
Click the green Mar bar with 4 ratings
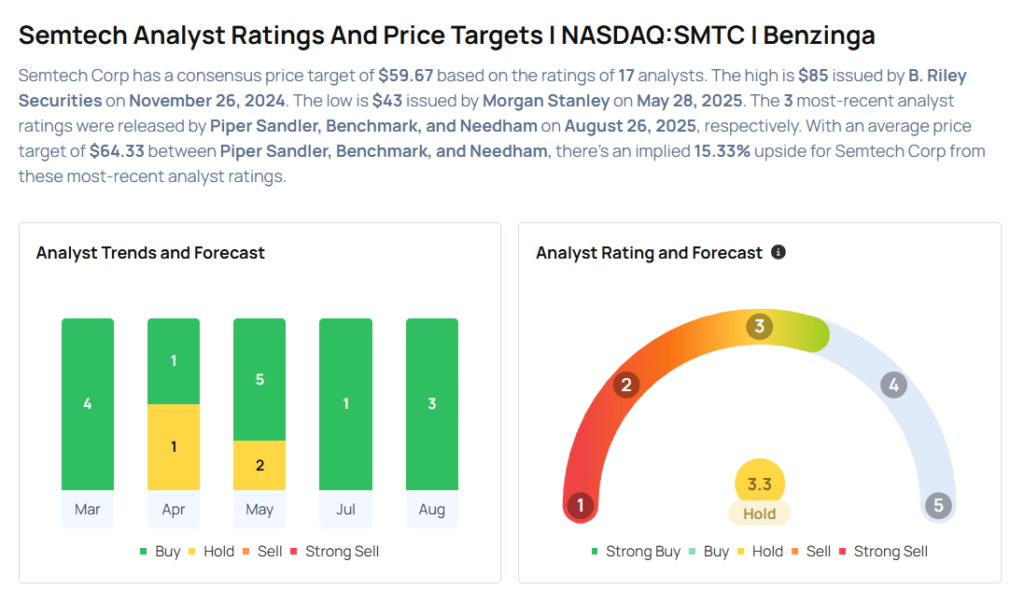point(87,404)
